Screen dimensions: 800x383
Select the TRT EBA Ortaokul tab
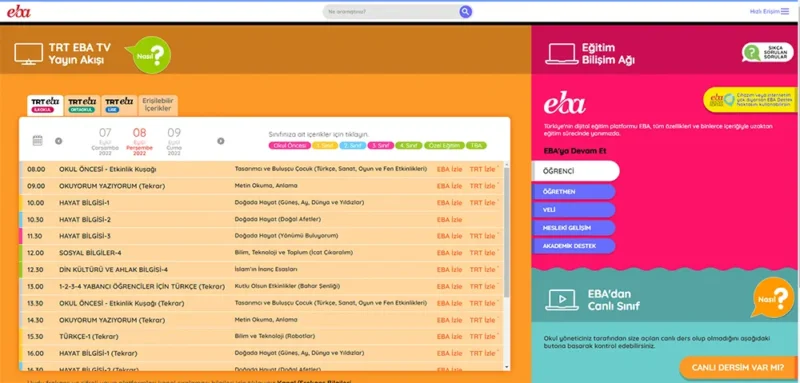tap(82, 105)
